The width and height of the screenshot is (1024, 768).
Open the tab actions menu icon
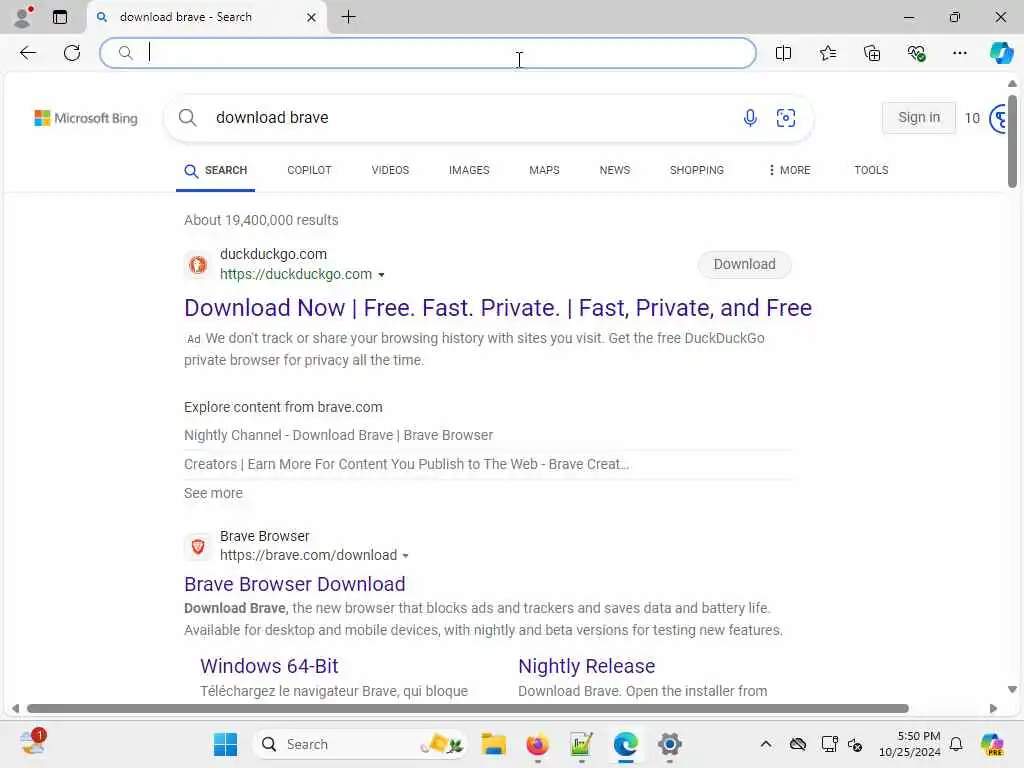59,17
